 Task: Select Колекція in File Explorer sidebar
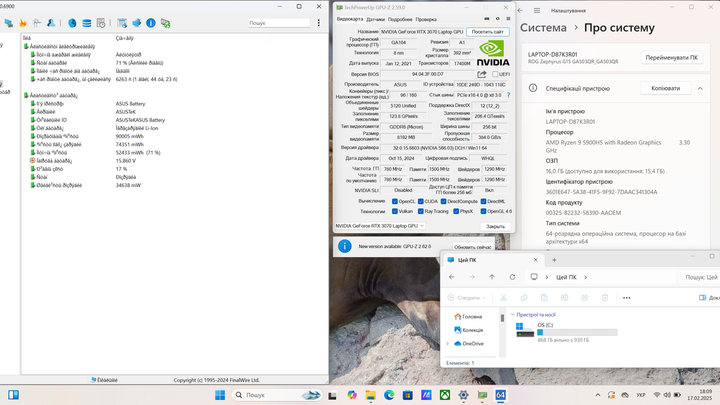coord(468,330)
